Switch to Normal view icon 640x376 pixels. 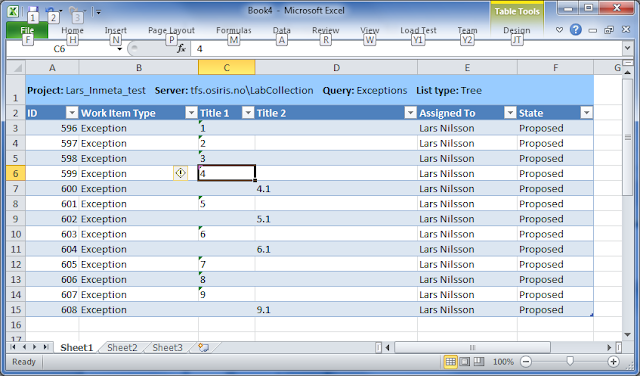[451, 361]
